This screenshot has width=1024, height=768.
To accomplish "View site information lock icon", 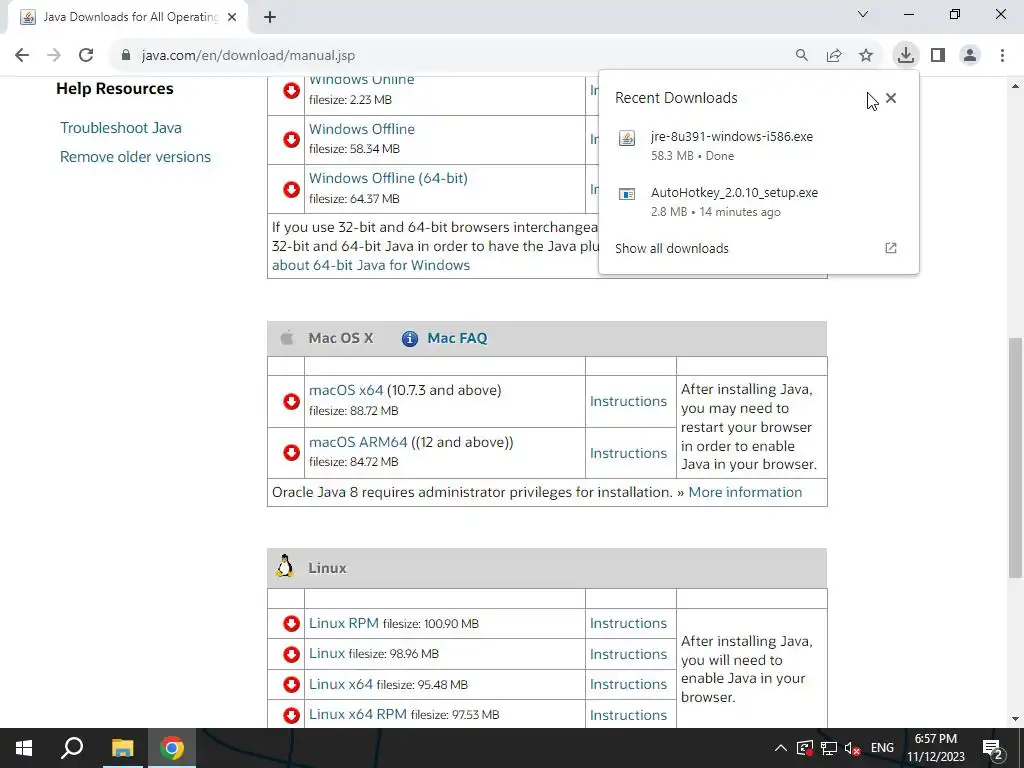I will [126, 56].
